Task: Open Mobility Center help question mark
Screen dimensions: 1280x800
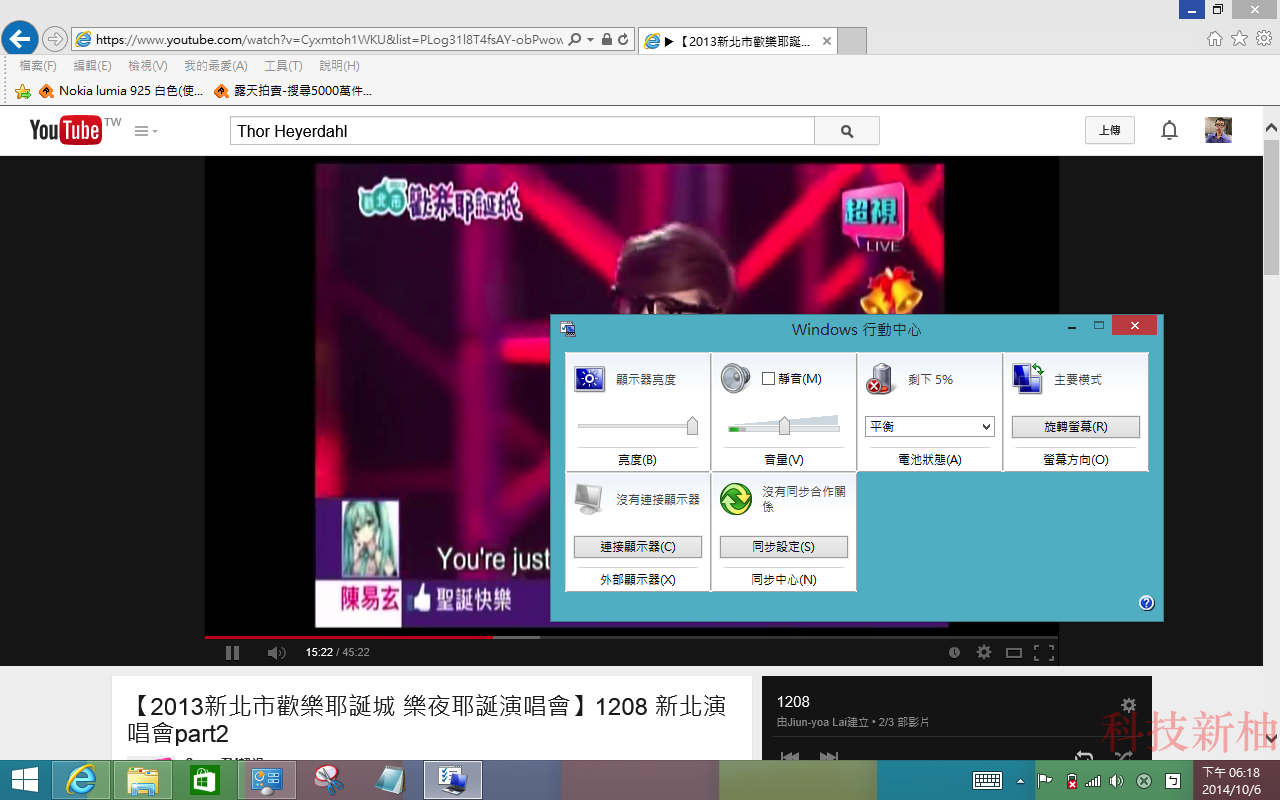Action: (1147, 603)
